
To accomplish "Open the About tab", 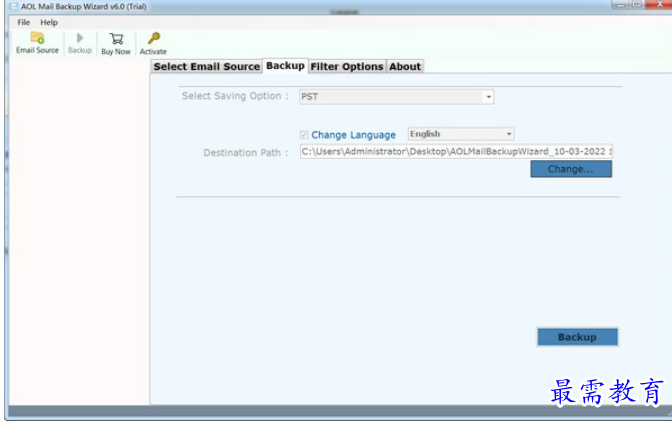I will 405,66.
